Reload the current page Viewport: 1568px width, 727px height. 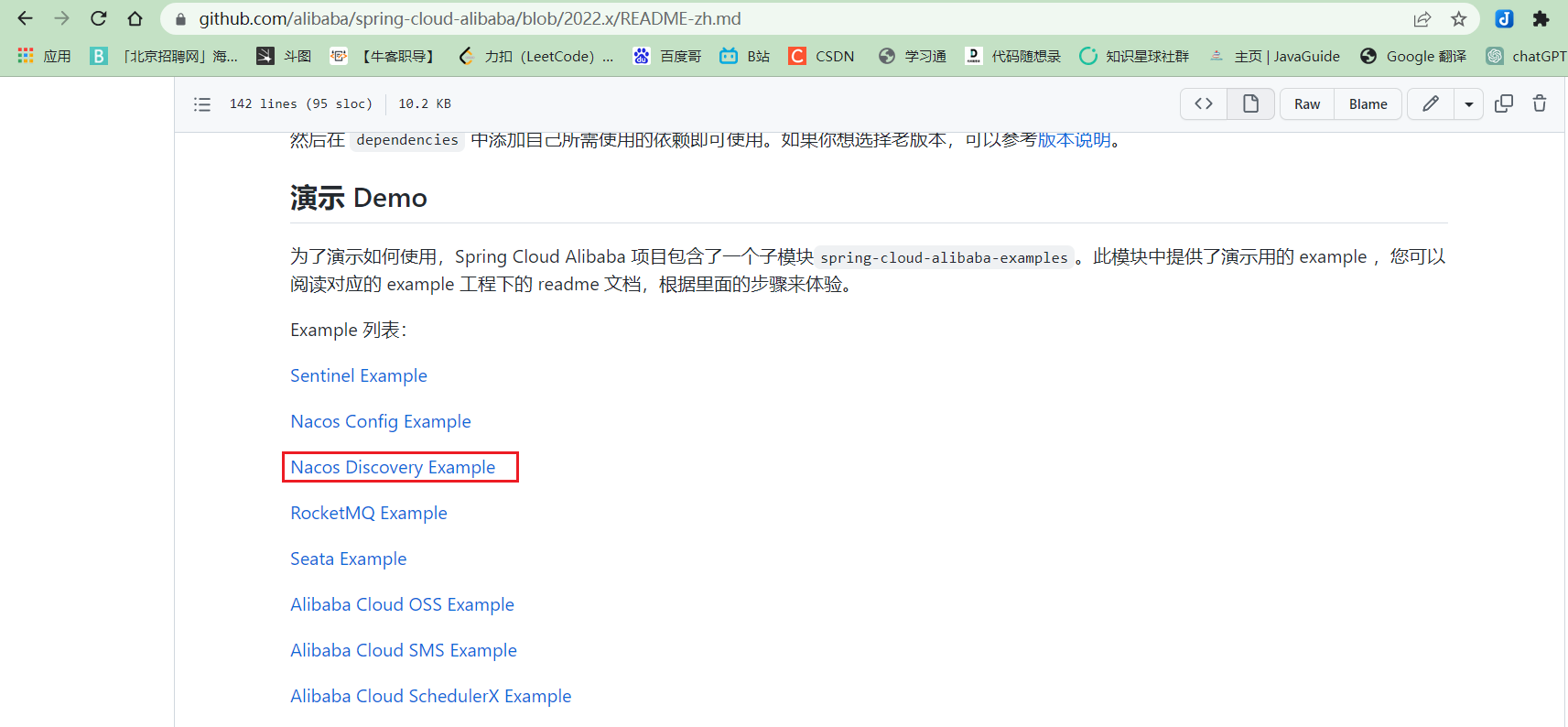(99, 18)
